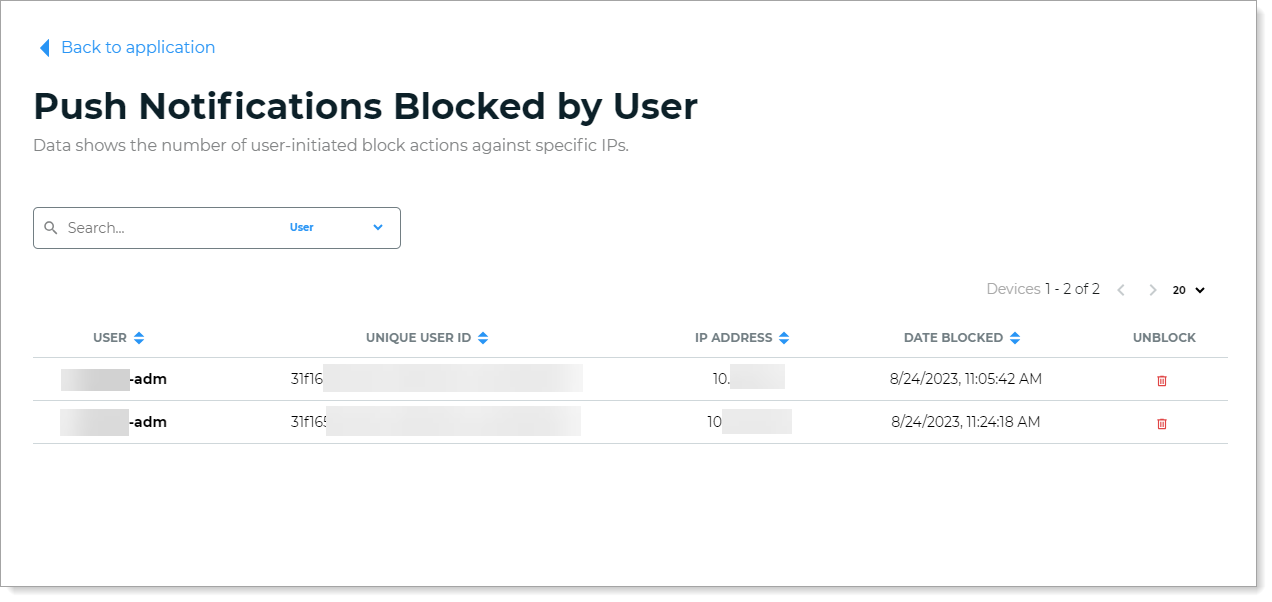
Task: Unblock the device blocked at 11:05:42 AM
Action: pyautogui.click(x=1161, y=380)
